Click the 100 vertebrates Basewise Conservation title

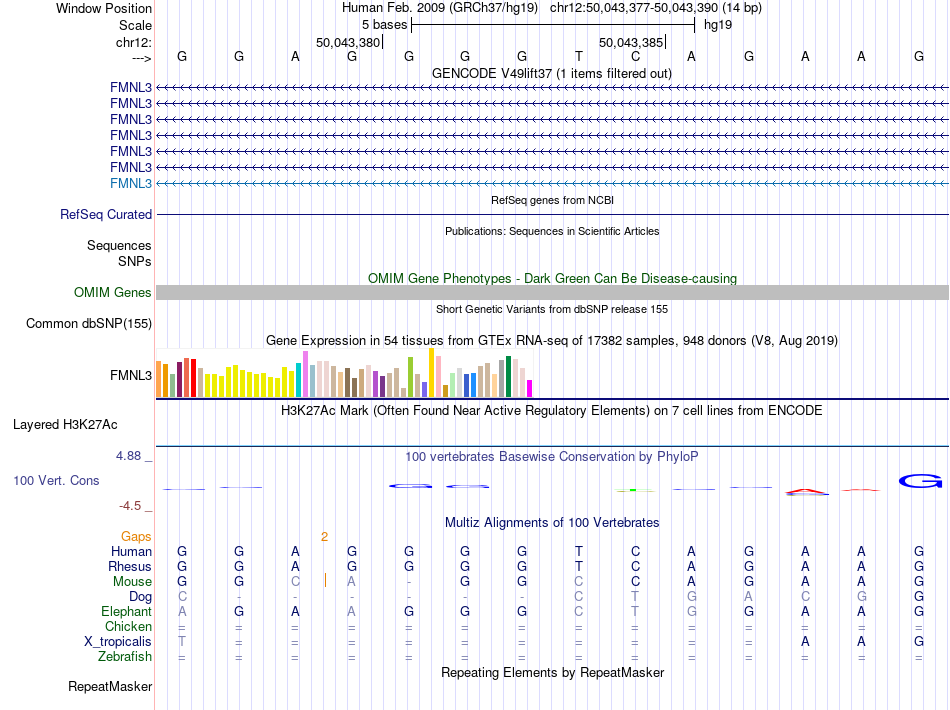(552, 457)
